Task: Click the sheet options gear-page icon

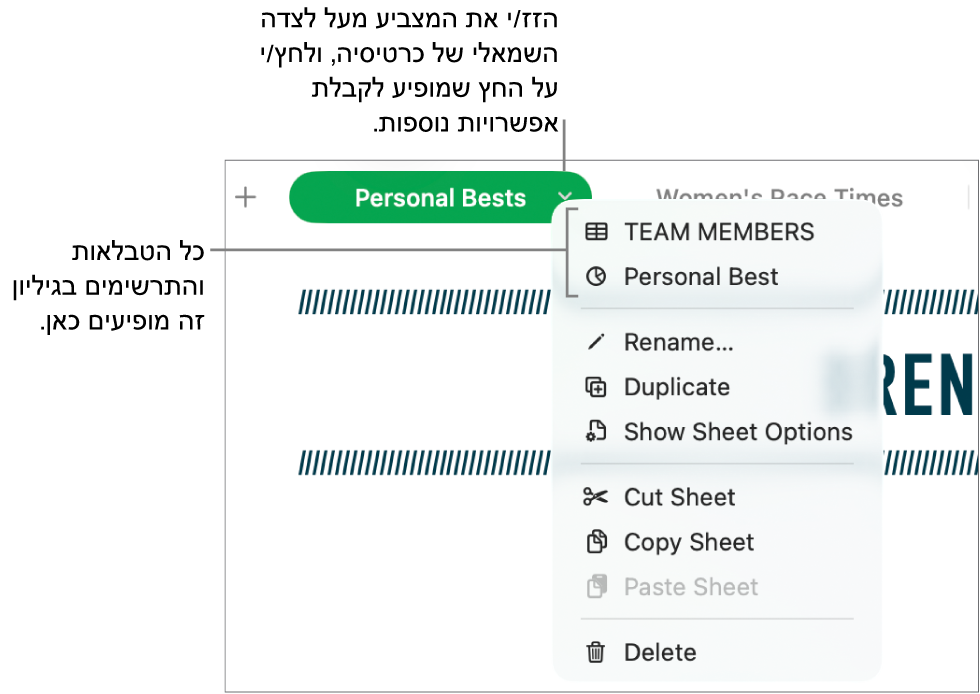Action: (x=596, y=432)
